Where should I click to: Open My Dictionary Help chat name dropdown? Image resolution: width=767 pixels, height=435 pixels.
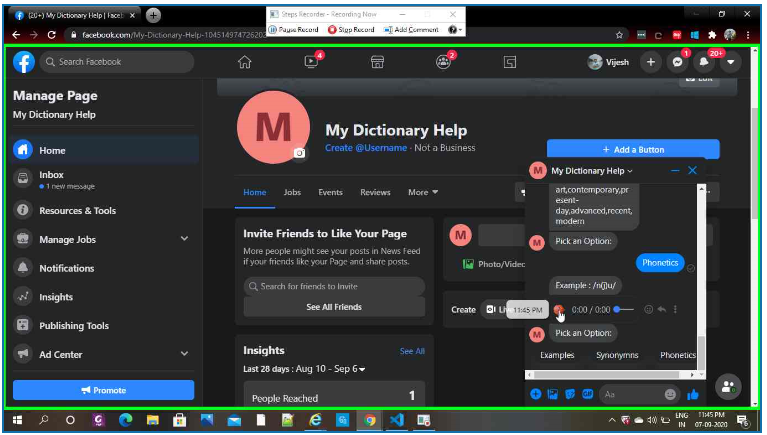tap(592, 171)
